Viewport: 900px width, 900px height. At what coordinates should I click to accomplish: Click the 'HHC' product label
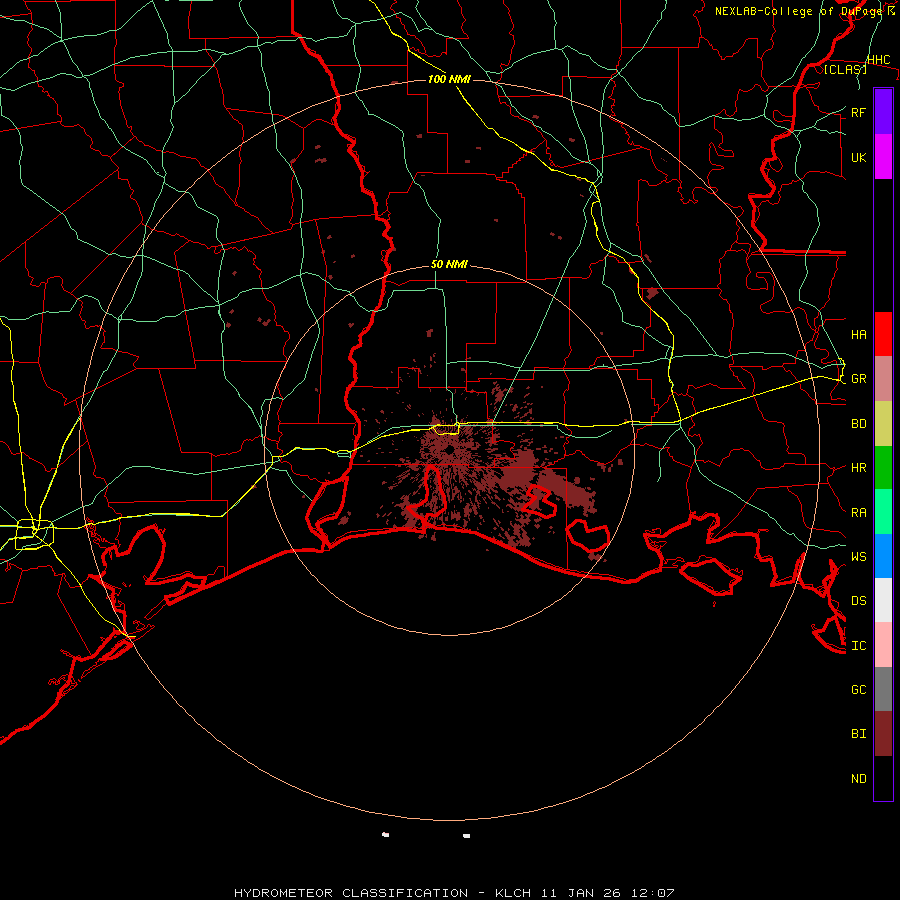click(878, 60)
